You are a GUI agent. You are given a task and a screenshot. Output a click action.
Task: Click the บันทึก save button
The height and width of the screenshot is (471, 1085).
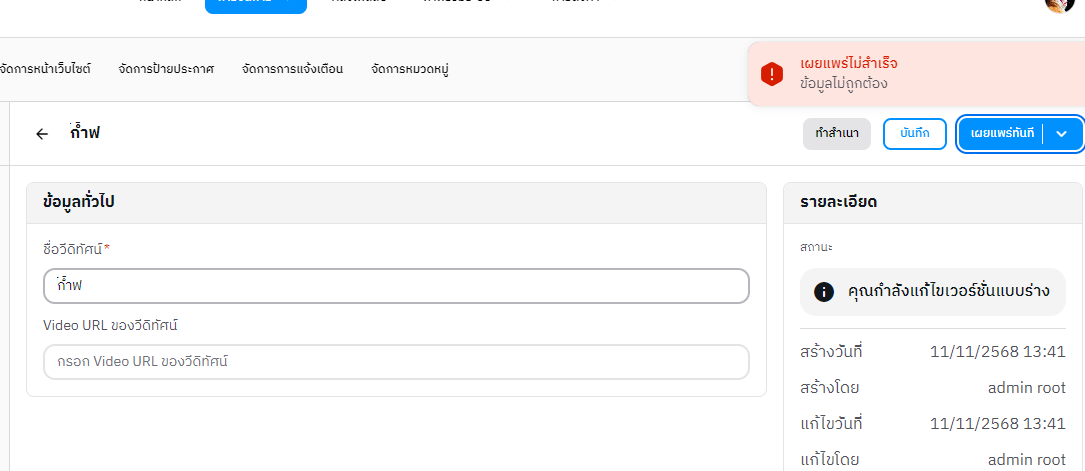tap(915, 134)
